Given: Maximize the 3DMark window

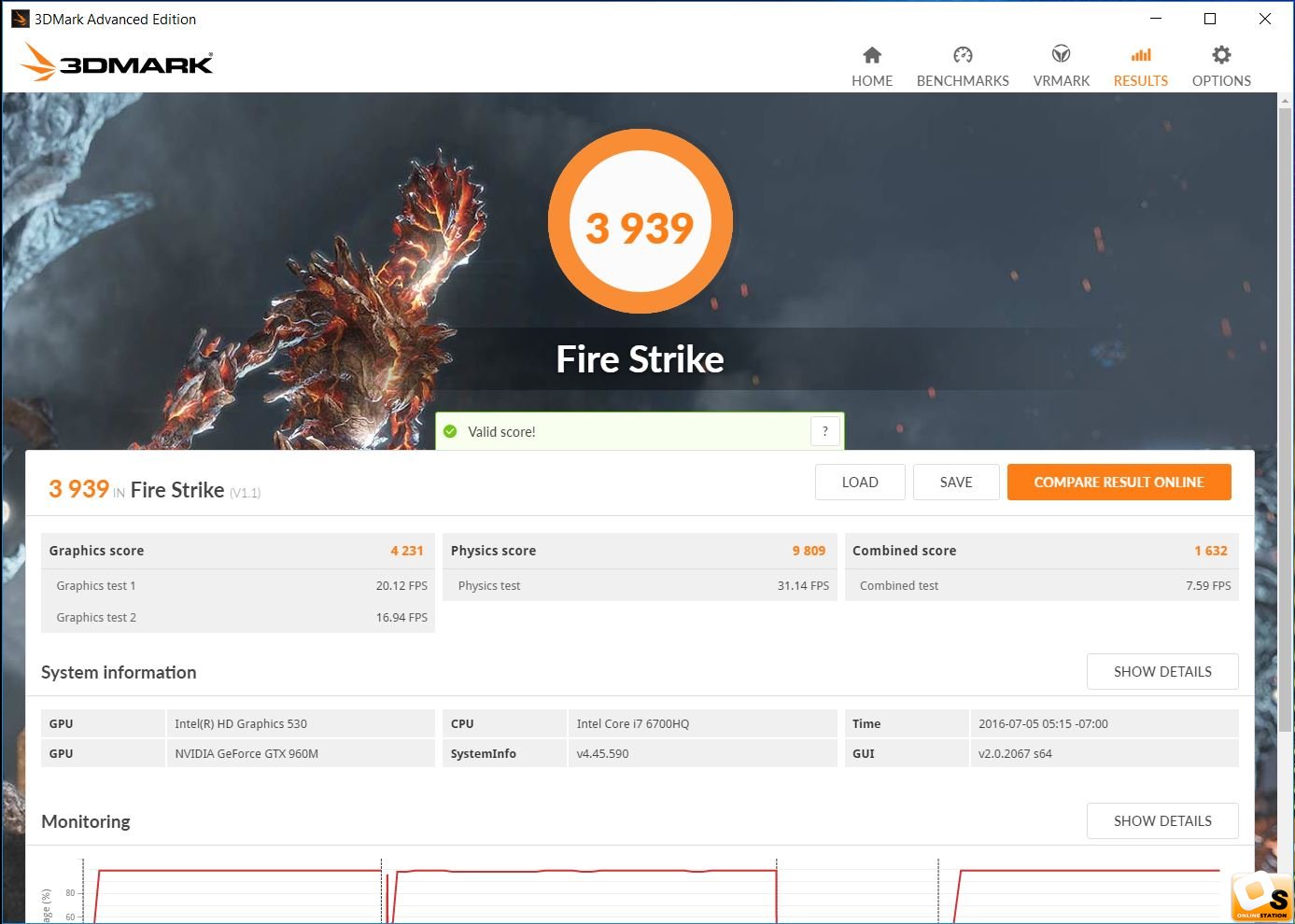Looking at the screenshot, I should pos(1210,19).
